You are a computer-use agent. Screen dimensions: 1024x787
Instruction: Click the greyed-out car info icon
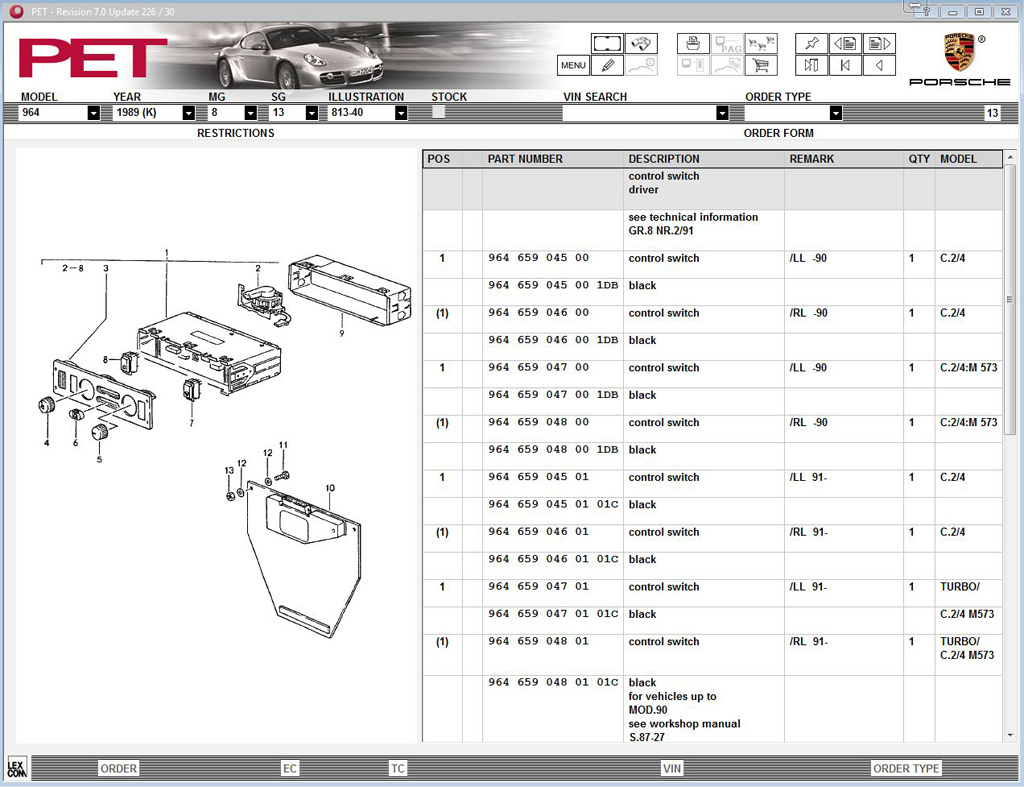click(641, 65)
